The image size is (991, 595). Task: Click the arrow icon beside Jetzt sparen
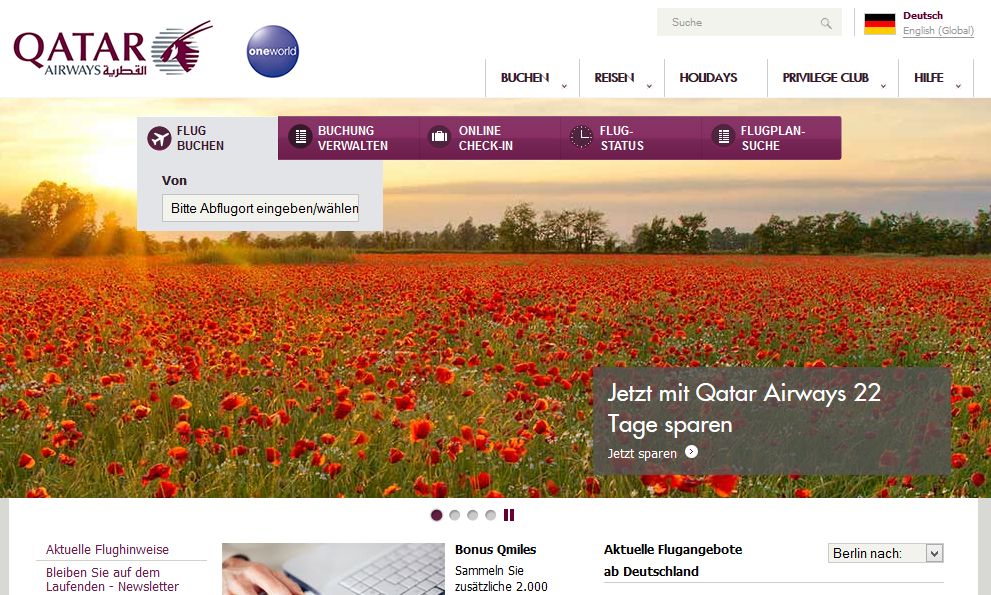[x=691, y=451]
